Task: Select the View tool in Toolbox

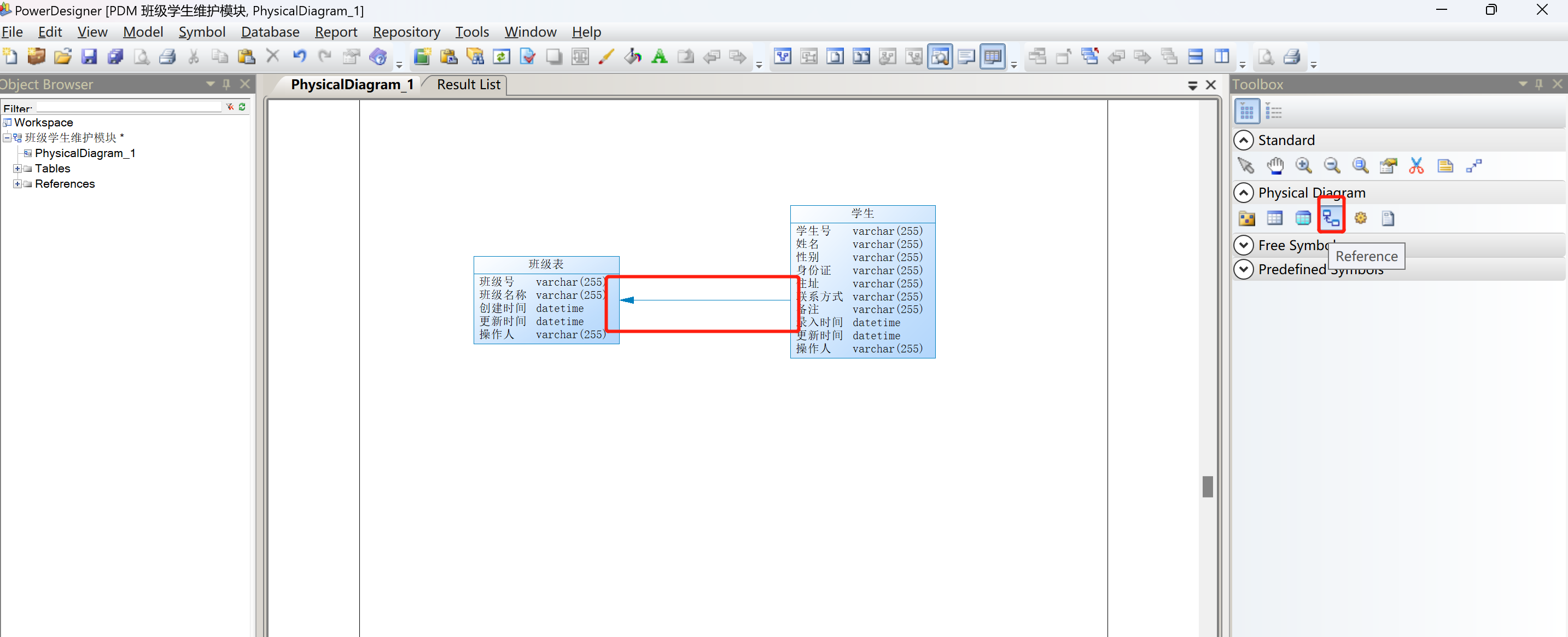Action: 1303,217
